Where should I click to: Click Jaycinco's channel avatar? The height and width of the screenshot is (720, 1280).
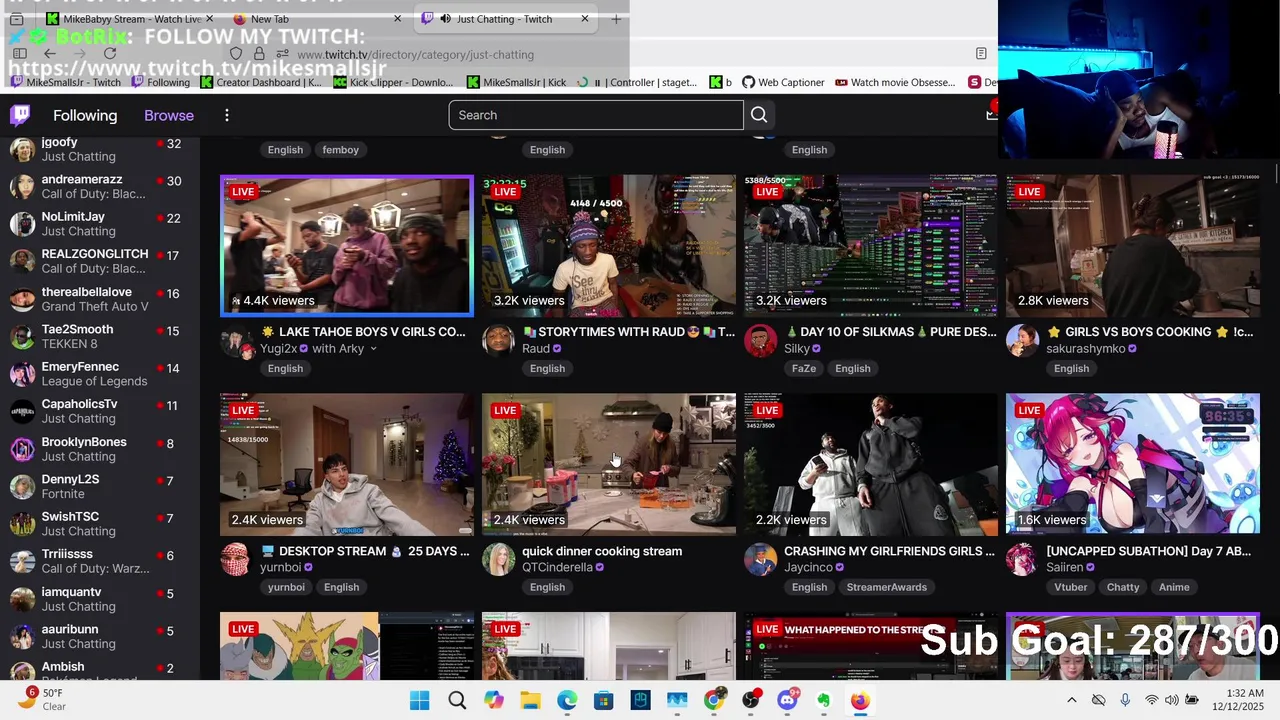point(760,559)
